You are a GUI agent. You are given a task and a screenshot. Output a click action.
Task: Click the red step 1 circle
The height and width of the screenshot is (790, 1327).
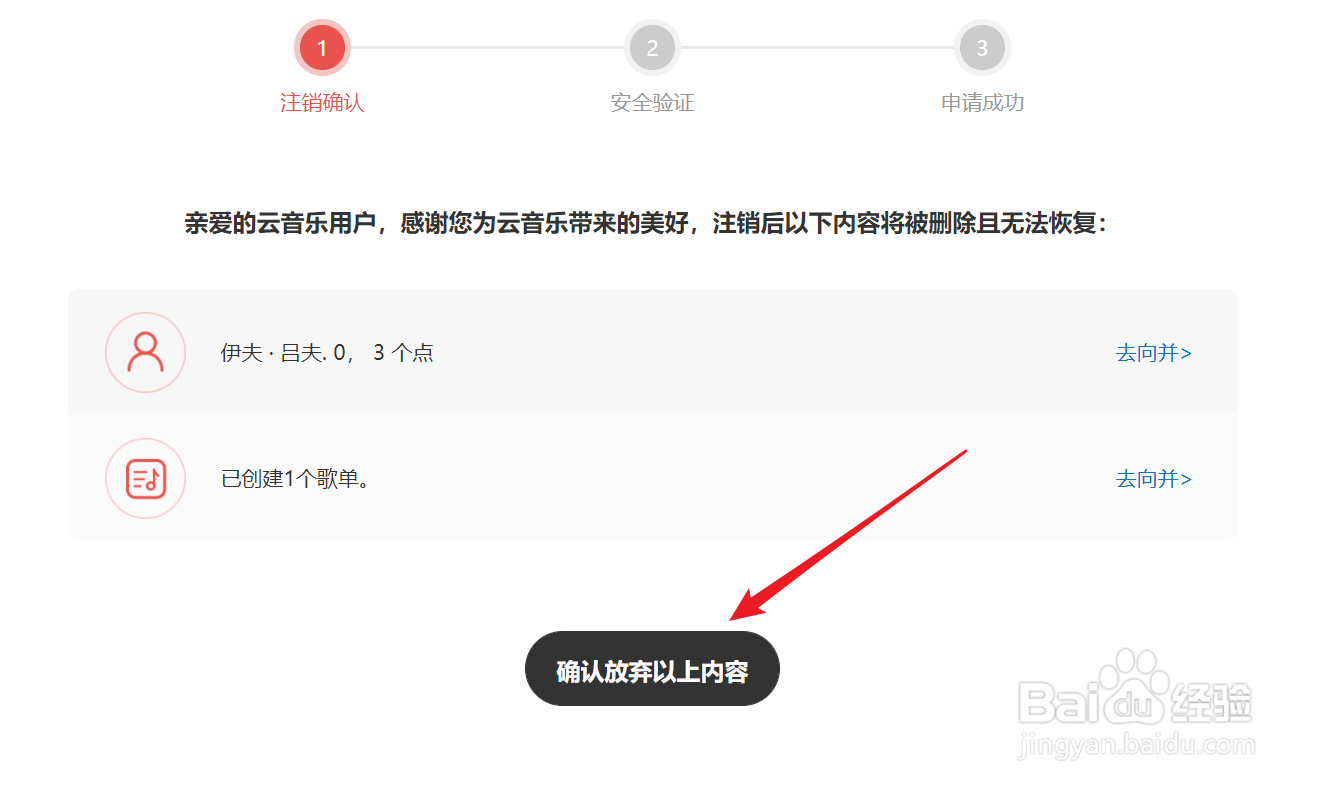(x=322, y=47)
